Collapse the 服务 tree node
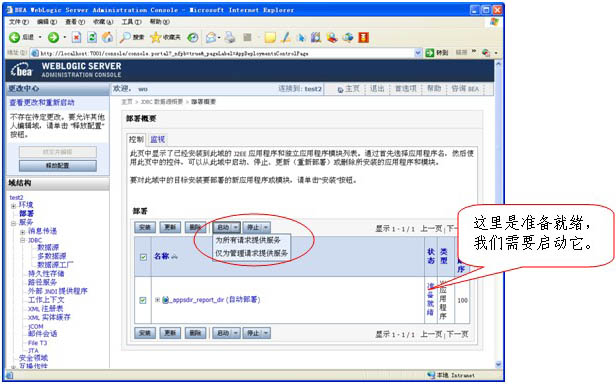This screenshot has height=385, width=616. click(14, 223)
